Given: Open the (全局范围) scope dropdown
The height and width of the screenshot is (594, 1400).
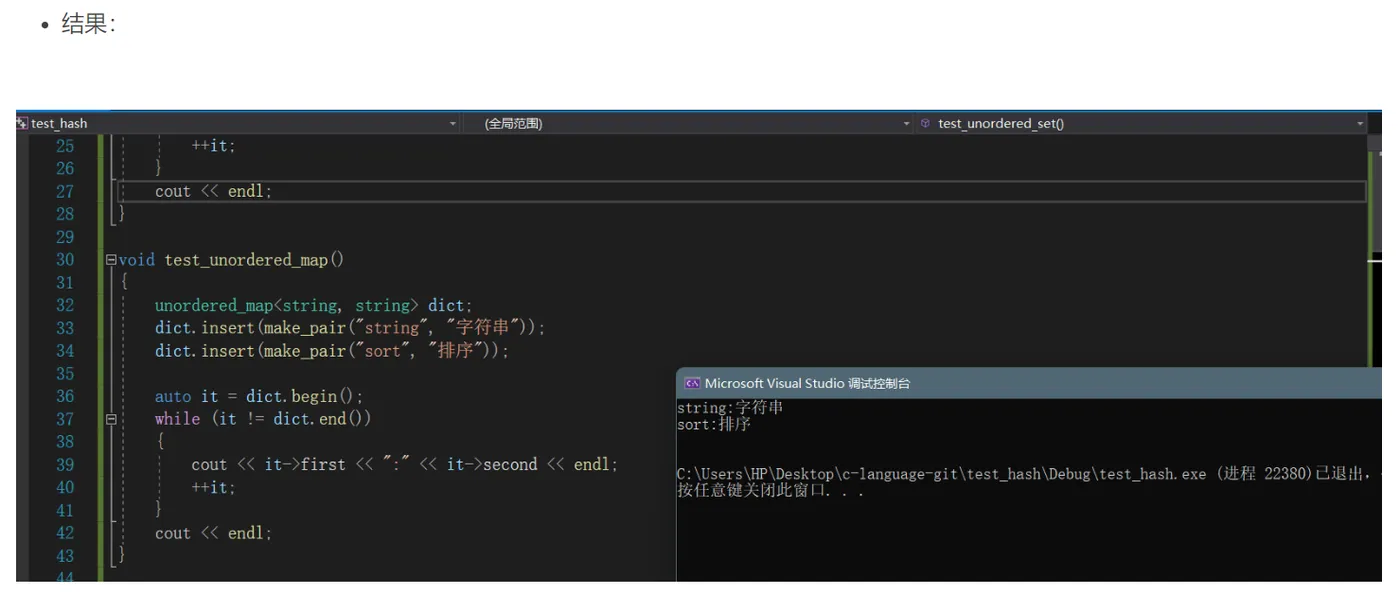Looking at the screenshot, I should (688, 124).
